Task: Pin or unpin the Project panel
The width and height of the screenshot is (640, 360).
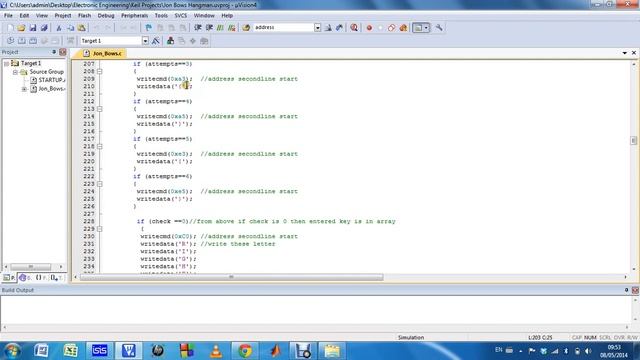Action: (54, 52)
